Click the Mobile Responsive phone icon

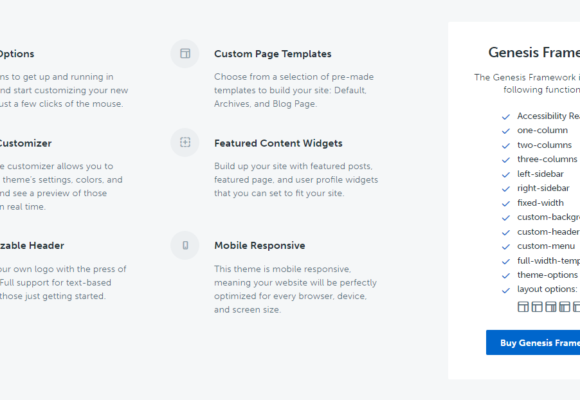pyautogui.click(x=185, y=245)
